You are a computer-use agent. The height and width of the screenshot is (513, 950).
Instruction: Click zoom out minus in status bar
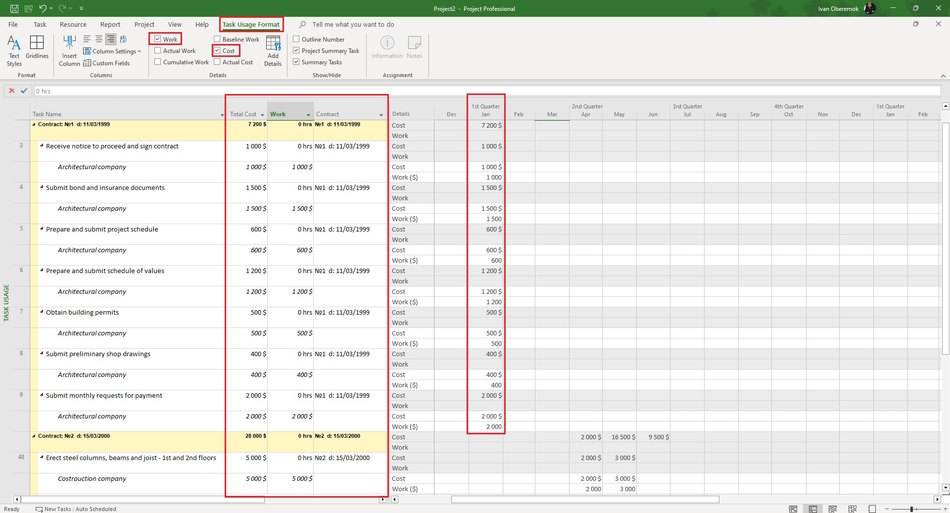(887, 509)
